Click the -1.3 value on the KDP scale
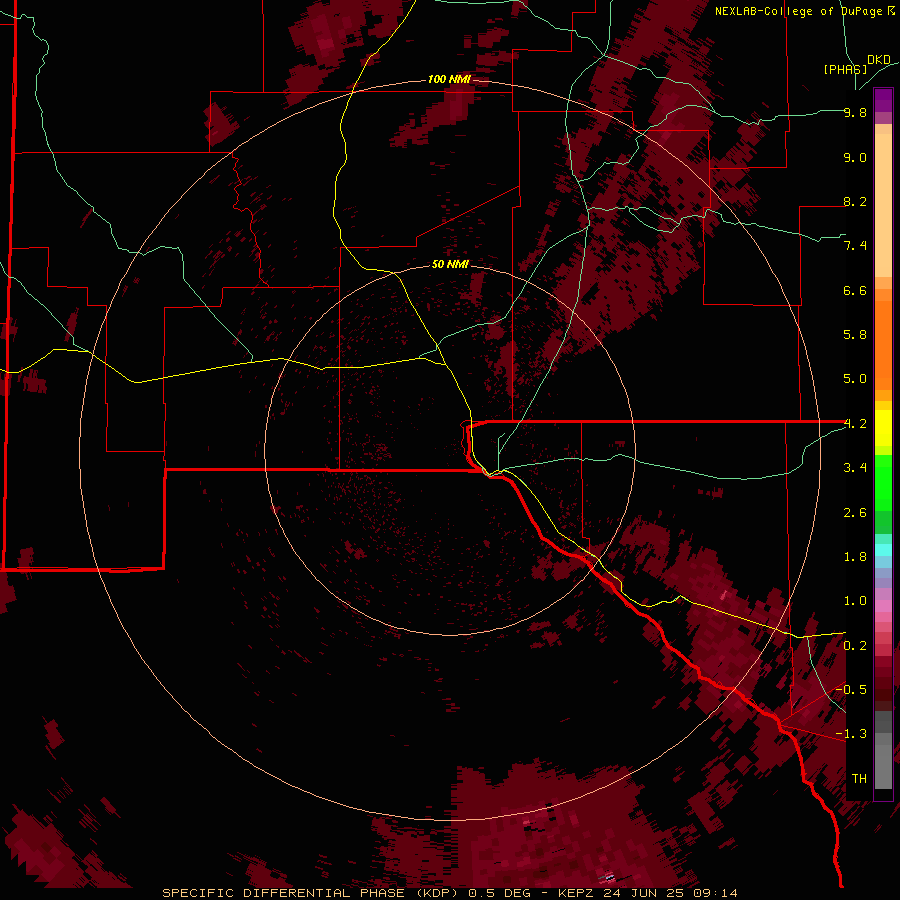Viewport: 900px width, 900px height. 851,734
